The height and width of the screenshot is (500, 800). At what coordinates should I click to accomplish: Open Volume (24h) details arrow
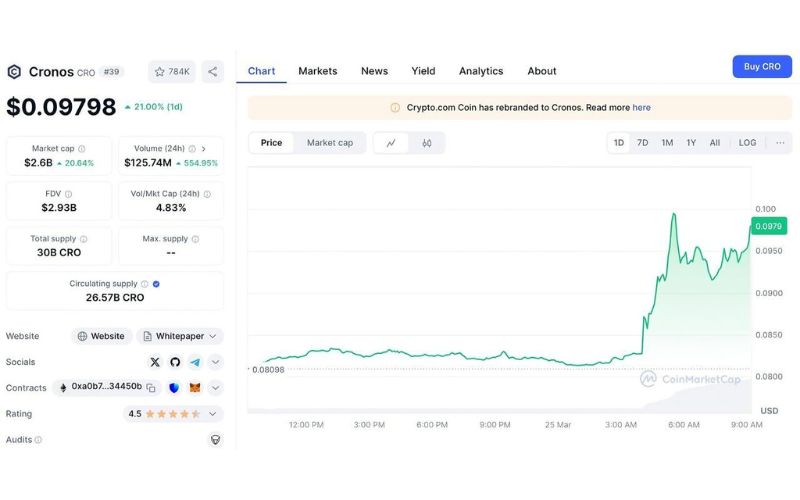204,149
